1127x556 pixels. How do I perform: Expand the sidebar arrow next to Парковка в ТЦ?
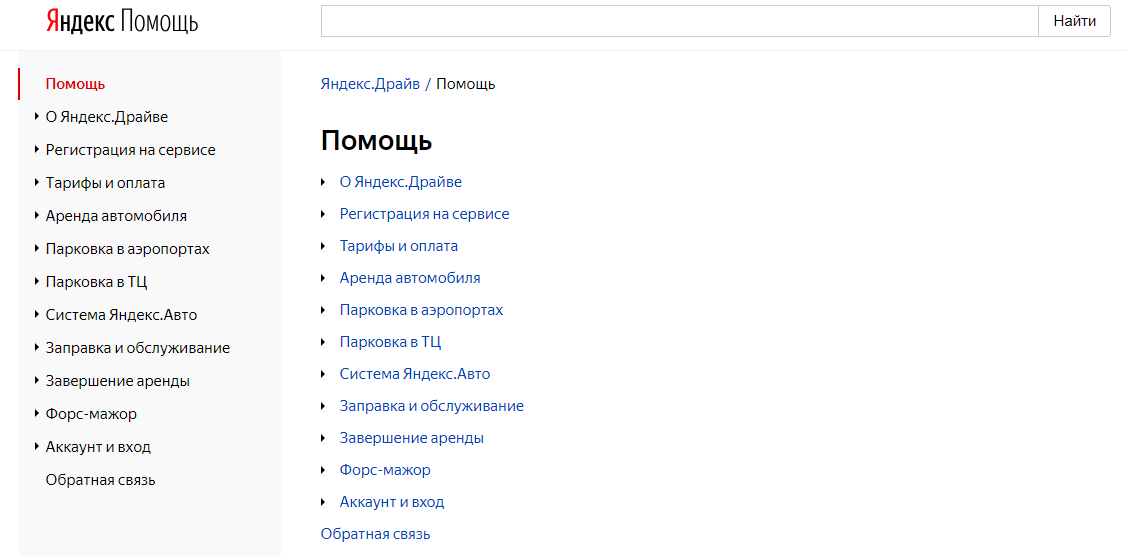tap(37, 282)
